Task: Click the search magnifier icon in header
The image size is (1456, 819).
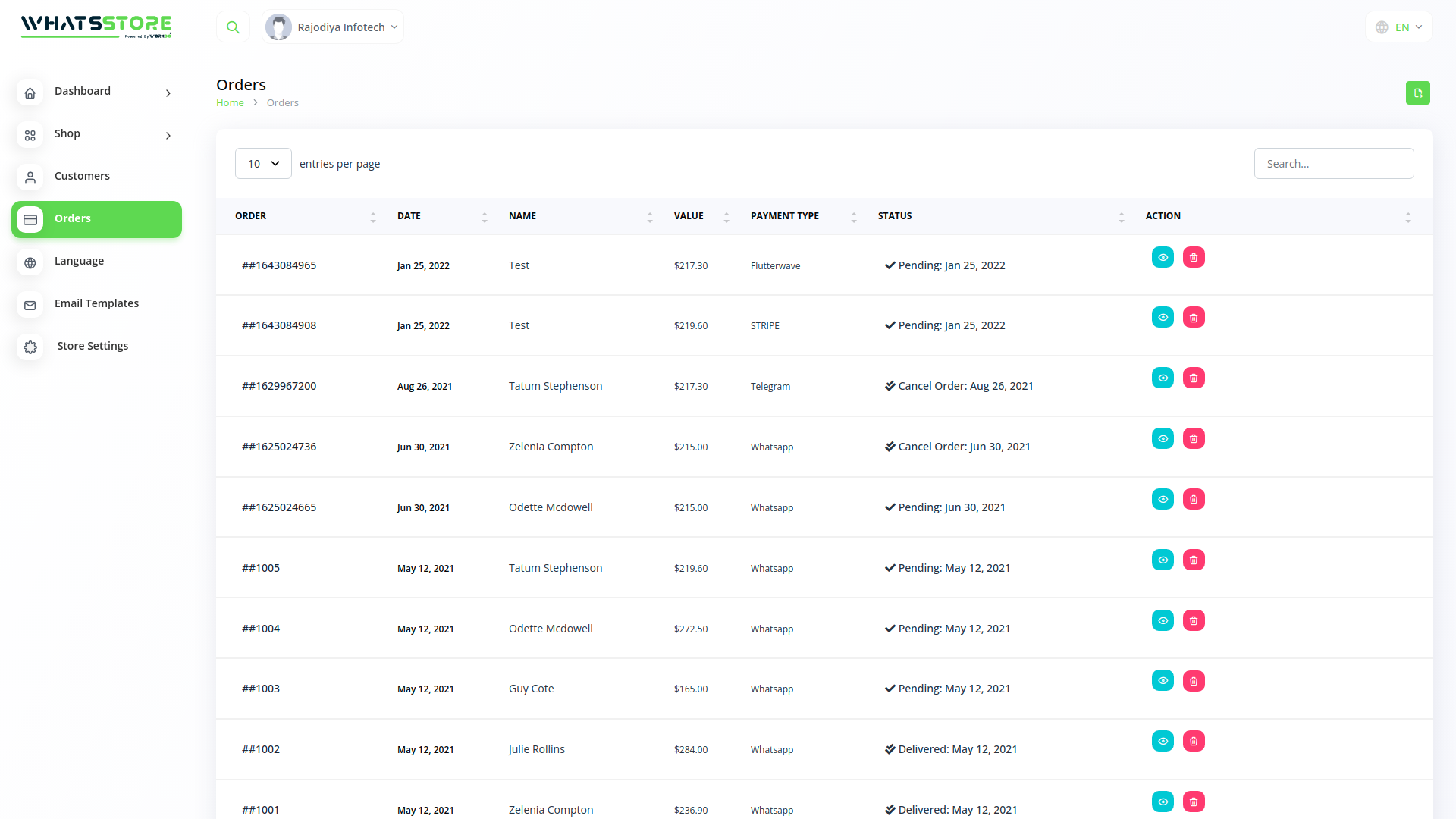Action: coord(233,27)
